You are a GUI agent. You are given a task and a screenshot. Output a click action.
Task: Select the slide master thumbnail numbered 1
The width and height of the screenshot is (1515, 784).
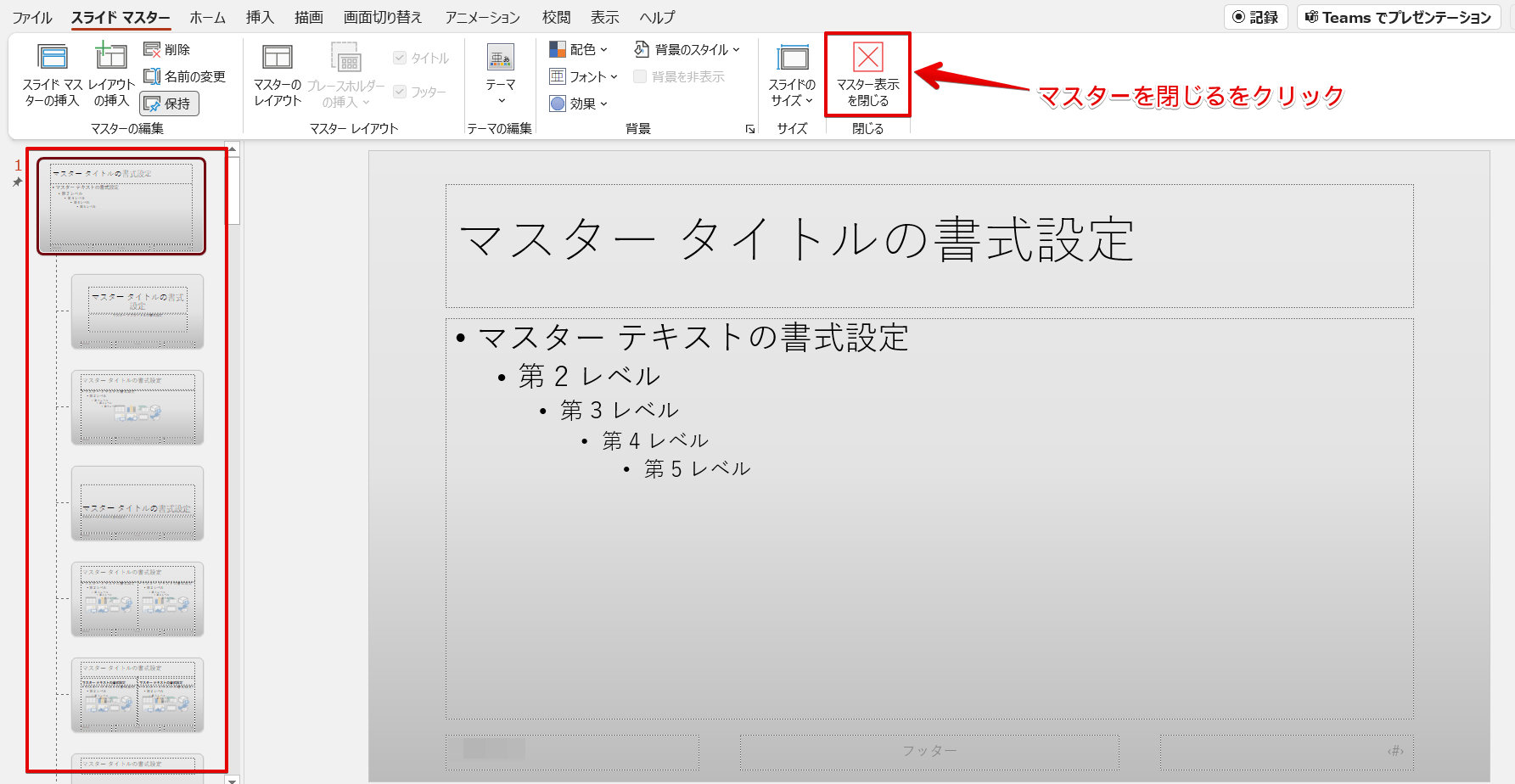click(x=121, y=206)
